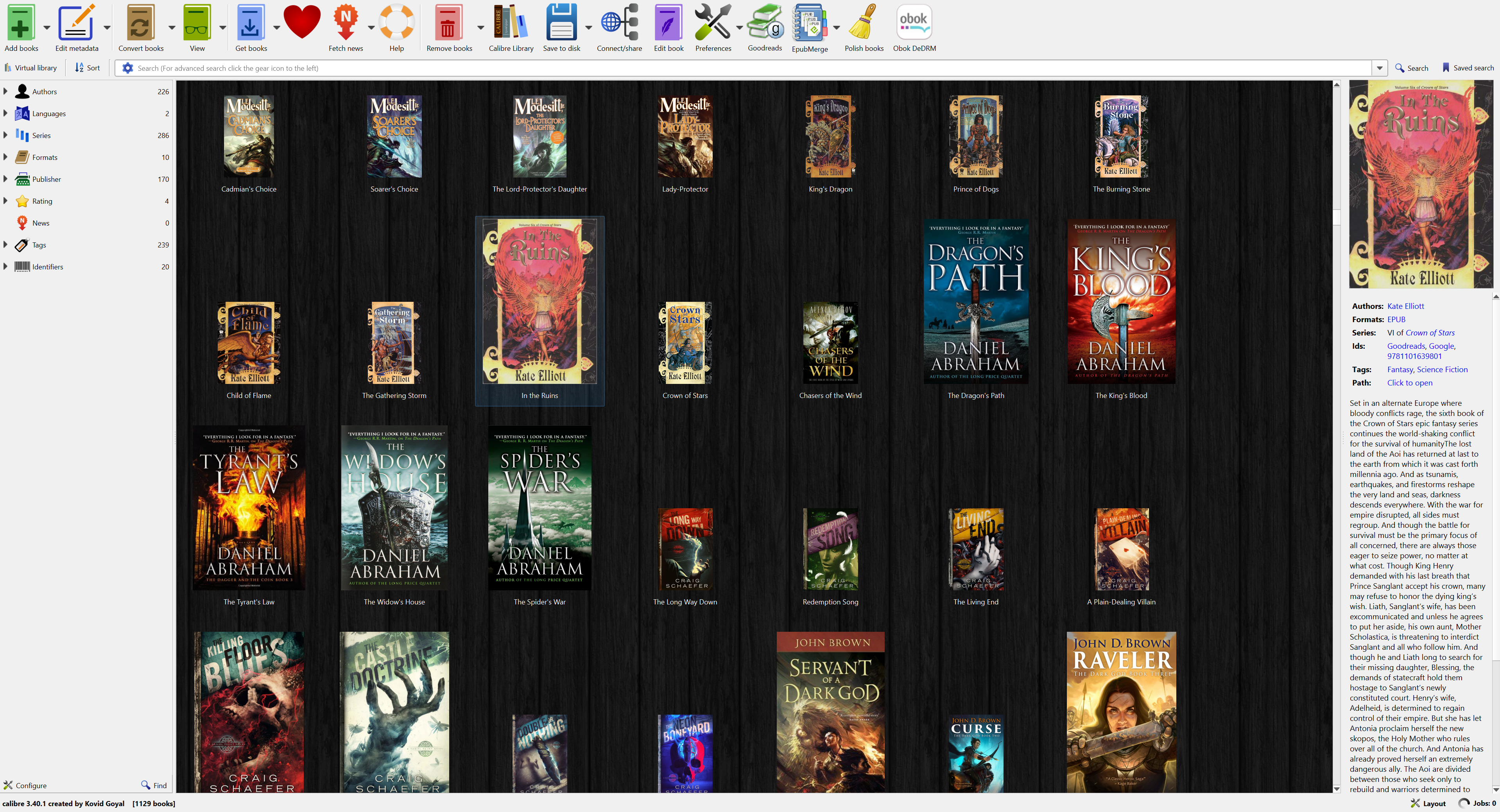Open Saved search menu
The image size is (1500, 812).
[x=1468, y=68]
